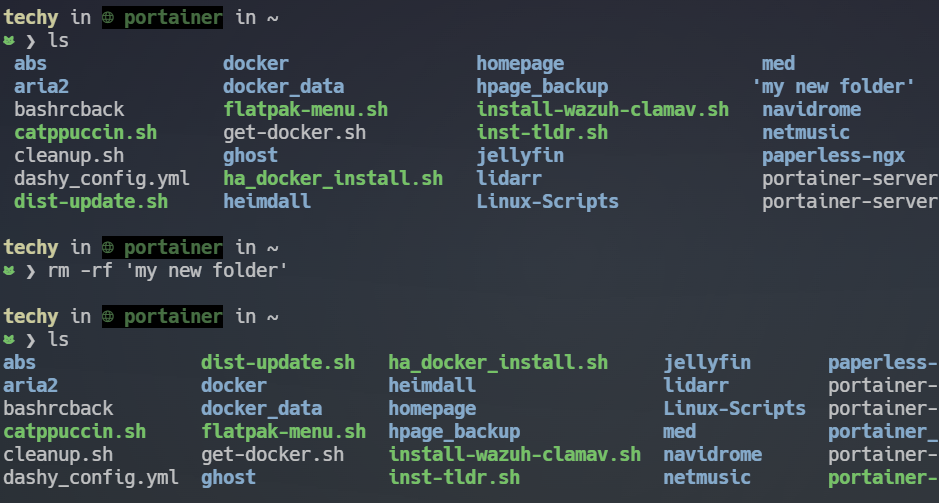This screenshot has width=939, height=503.
Task: Click the med directory in the first listing
Action: pyautogui.click(x=778, y=64)
